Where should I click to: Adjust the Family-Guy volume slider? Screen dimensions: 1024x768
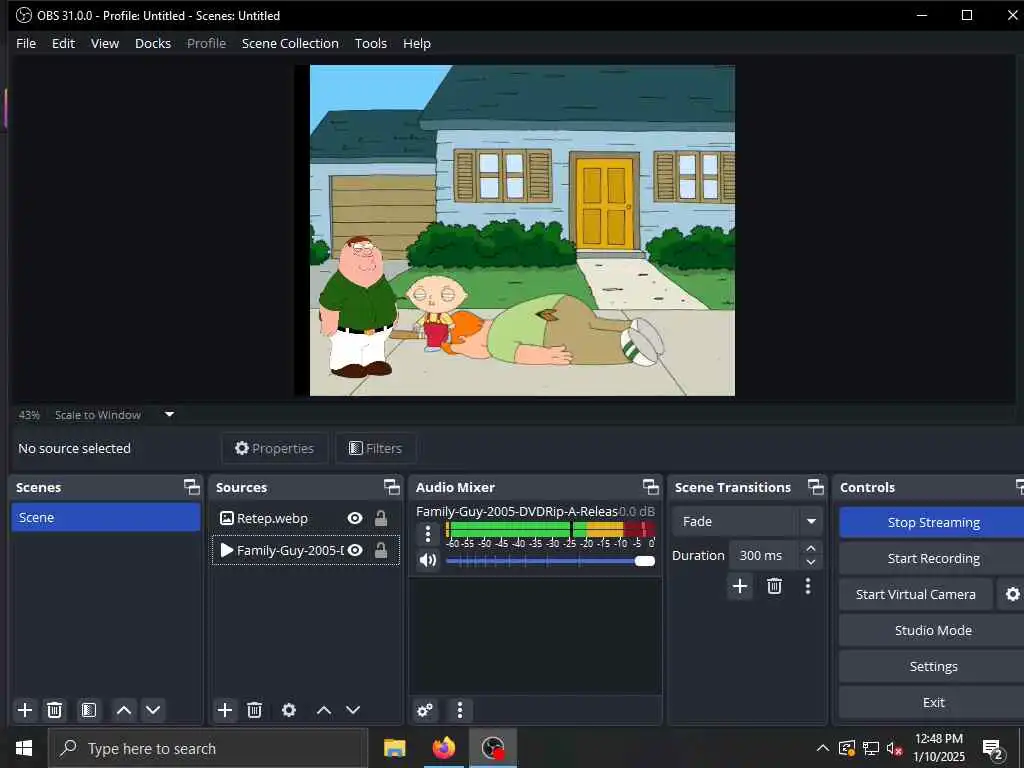pyautogui.click(x=551, y=561)
